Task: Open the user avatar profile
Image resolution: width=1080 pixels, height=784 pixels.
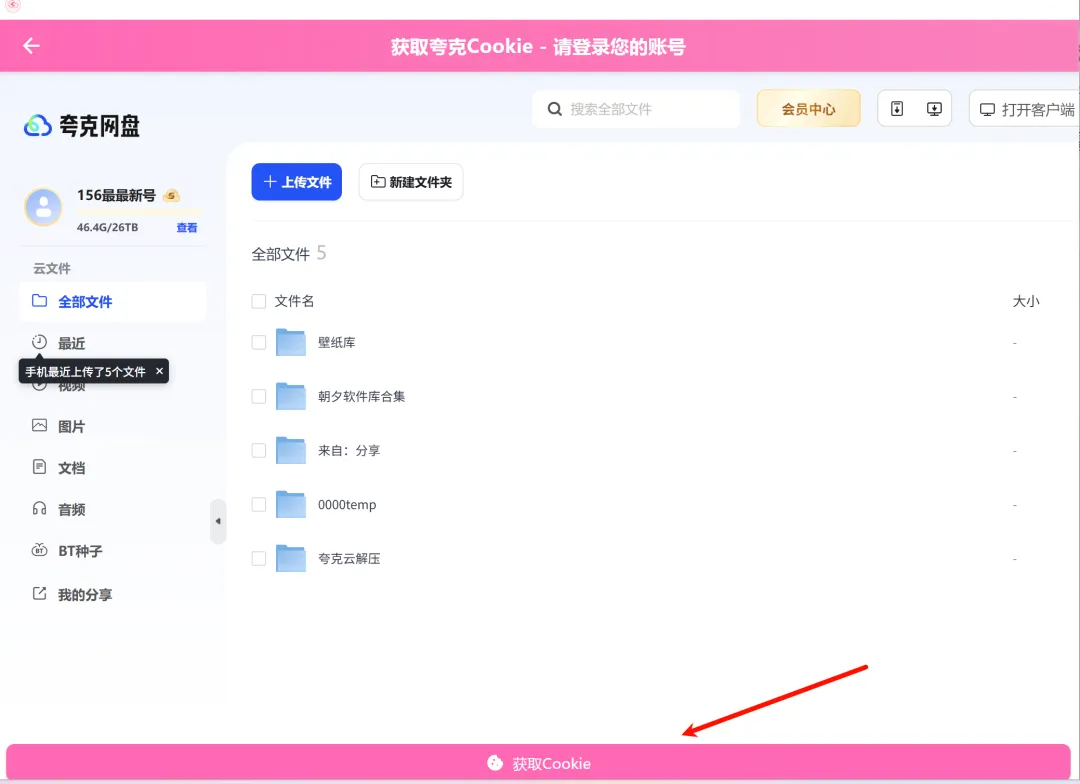Action: [43, 207]
